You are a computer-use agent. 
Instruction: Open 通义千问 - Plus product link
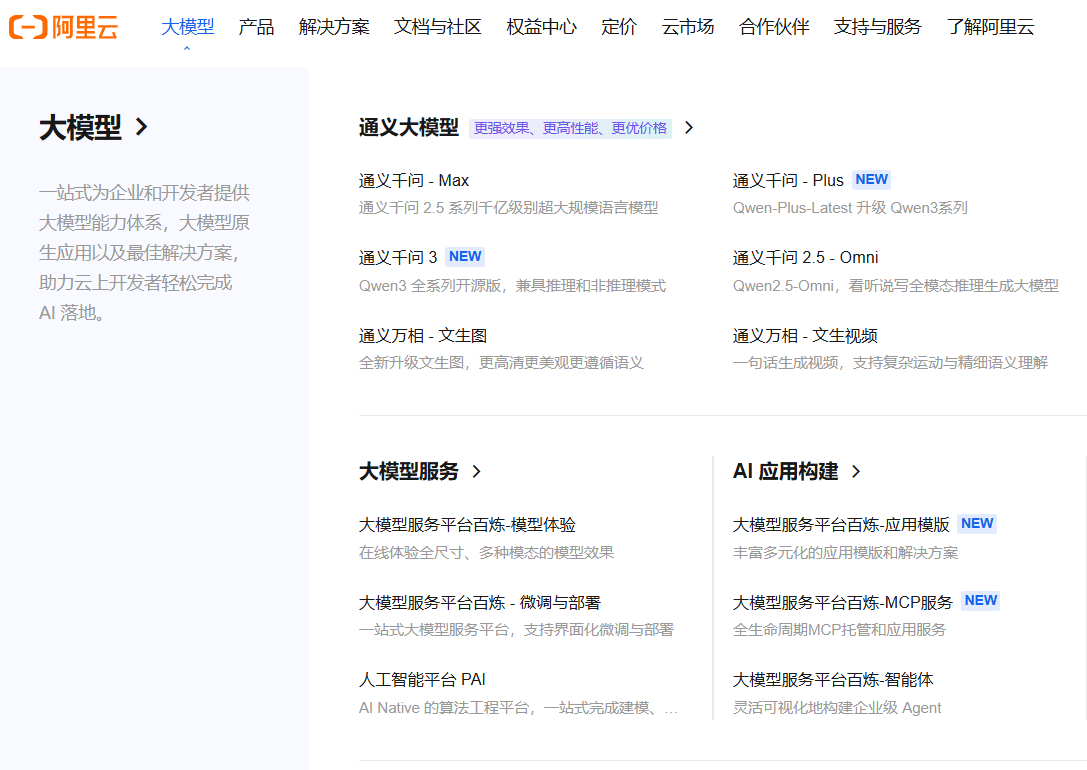coord(788,181)
